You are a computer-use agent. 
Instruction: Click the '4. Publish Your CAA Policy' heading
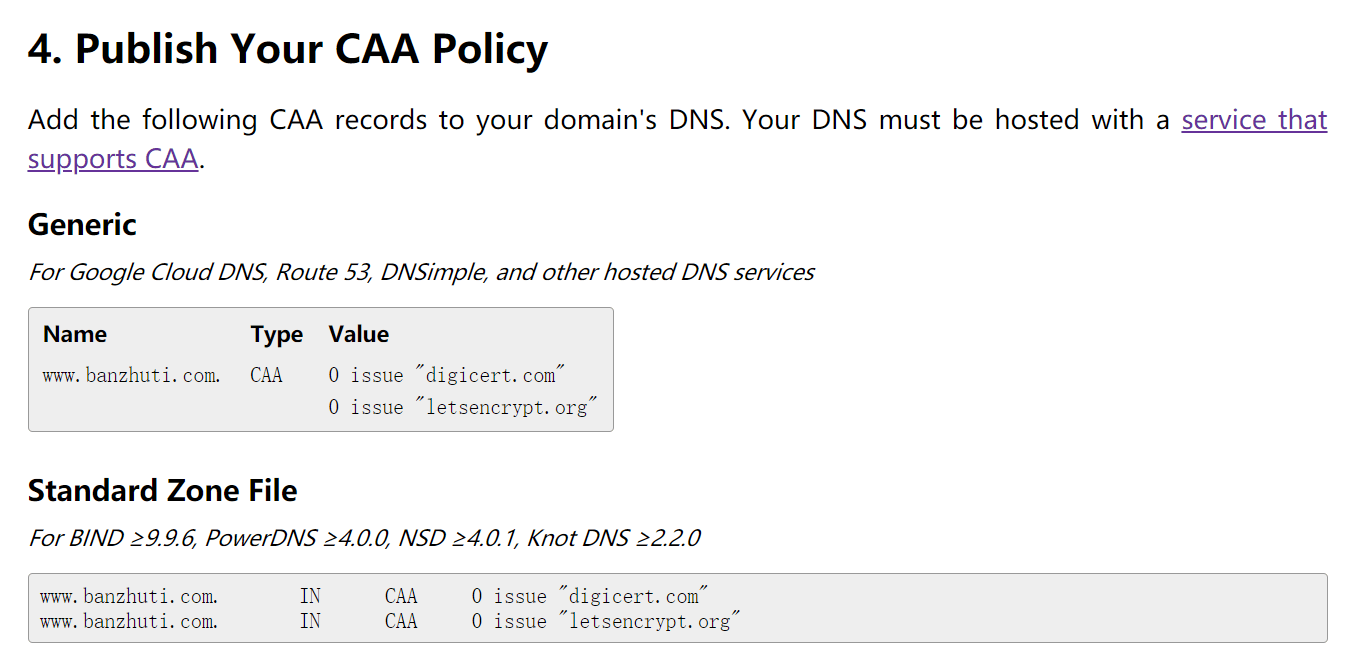[288, 49]
